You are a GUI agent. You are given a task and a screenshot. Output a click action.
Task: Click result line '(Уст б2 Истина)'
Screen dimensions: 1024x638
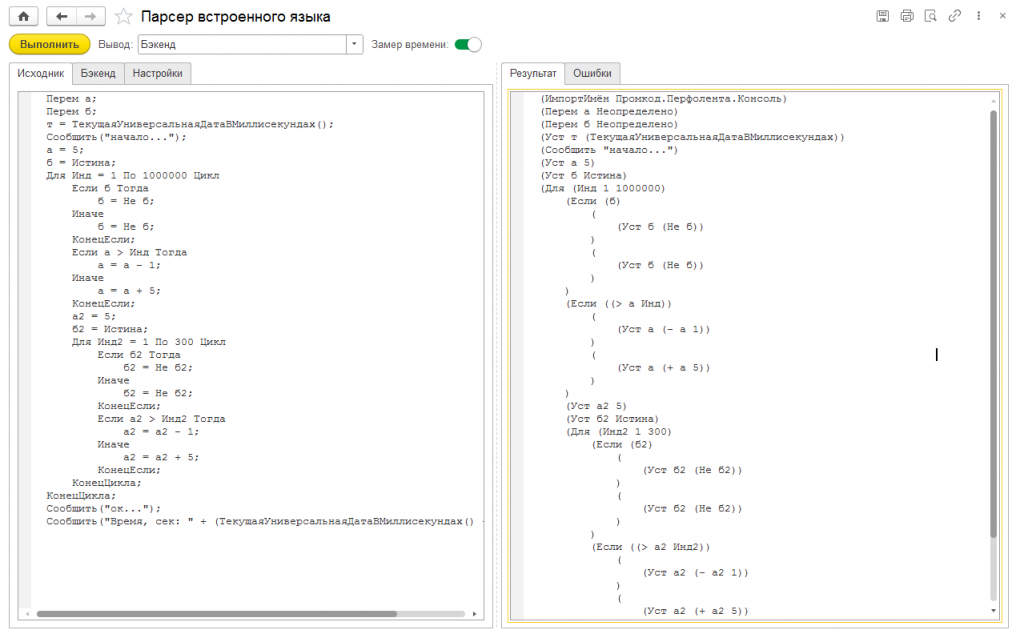click(613, 419)
